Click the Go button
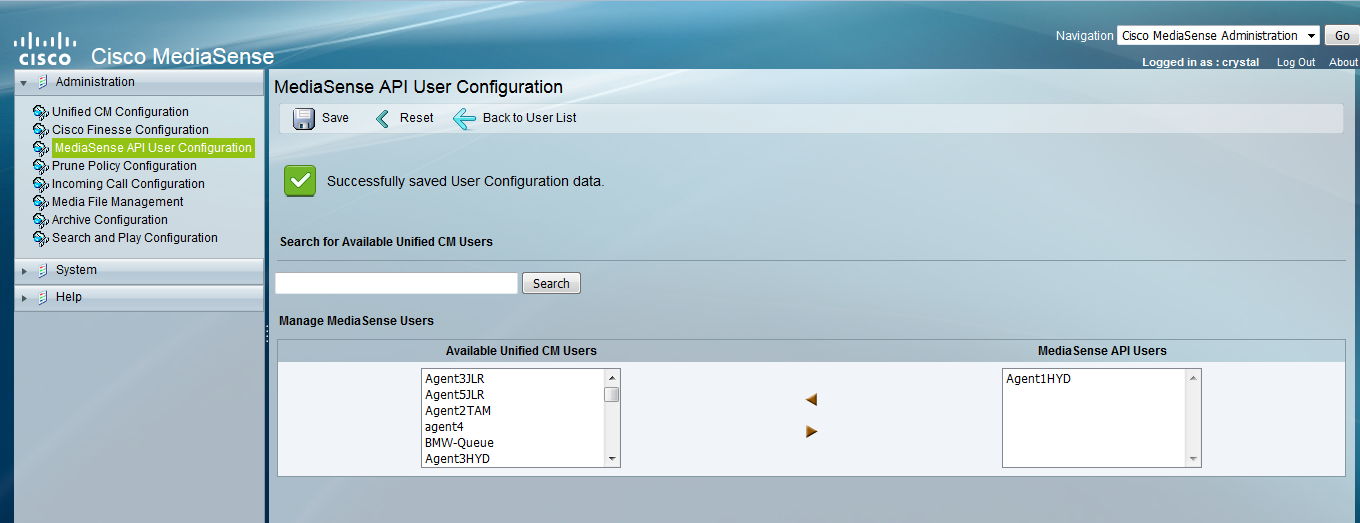This screenshot has width=1360, height=523. [x=1342, y=36]
